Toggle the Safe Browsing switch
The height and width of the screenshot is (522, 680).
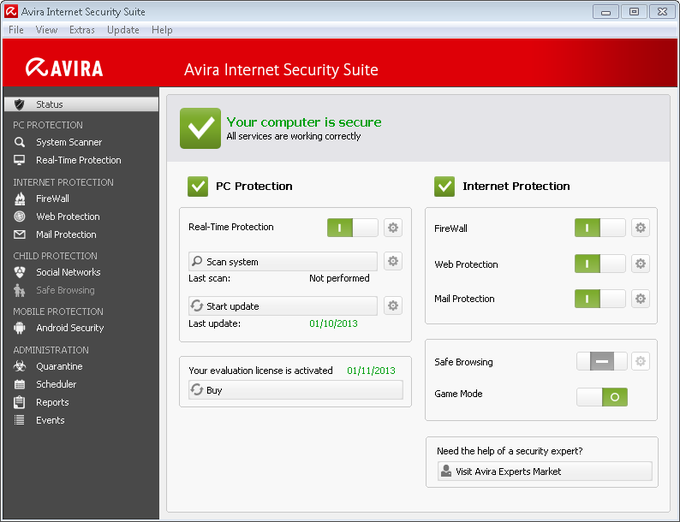(x=602, y=361)
